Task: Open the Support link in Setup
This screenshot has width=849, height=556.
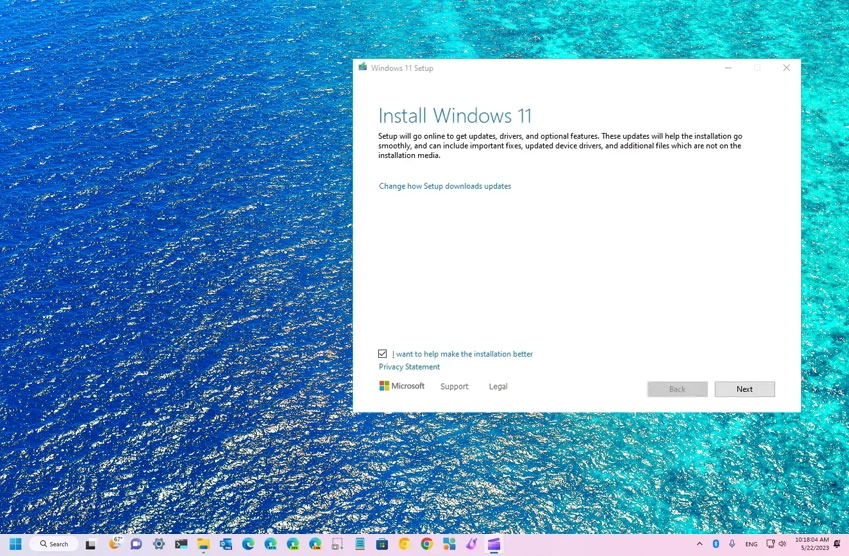Action: point(454,386)
